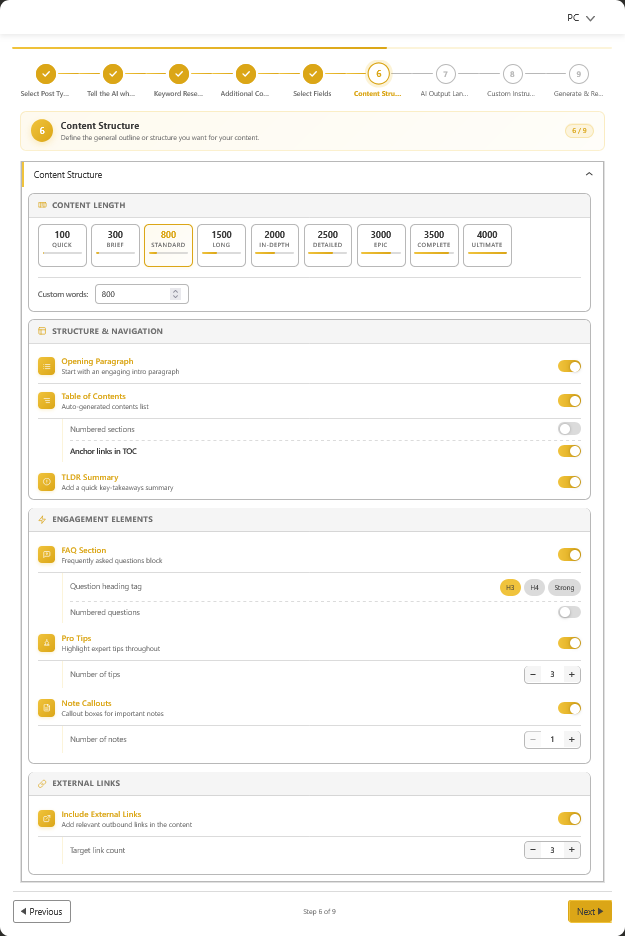Click the Next button
The image size is (625, 936).
[589, 911]
